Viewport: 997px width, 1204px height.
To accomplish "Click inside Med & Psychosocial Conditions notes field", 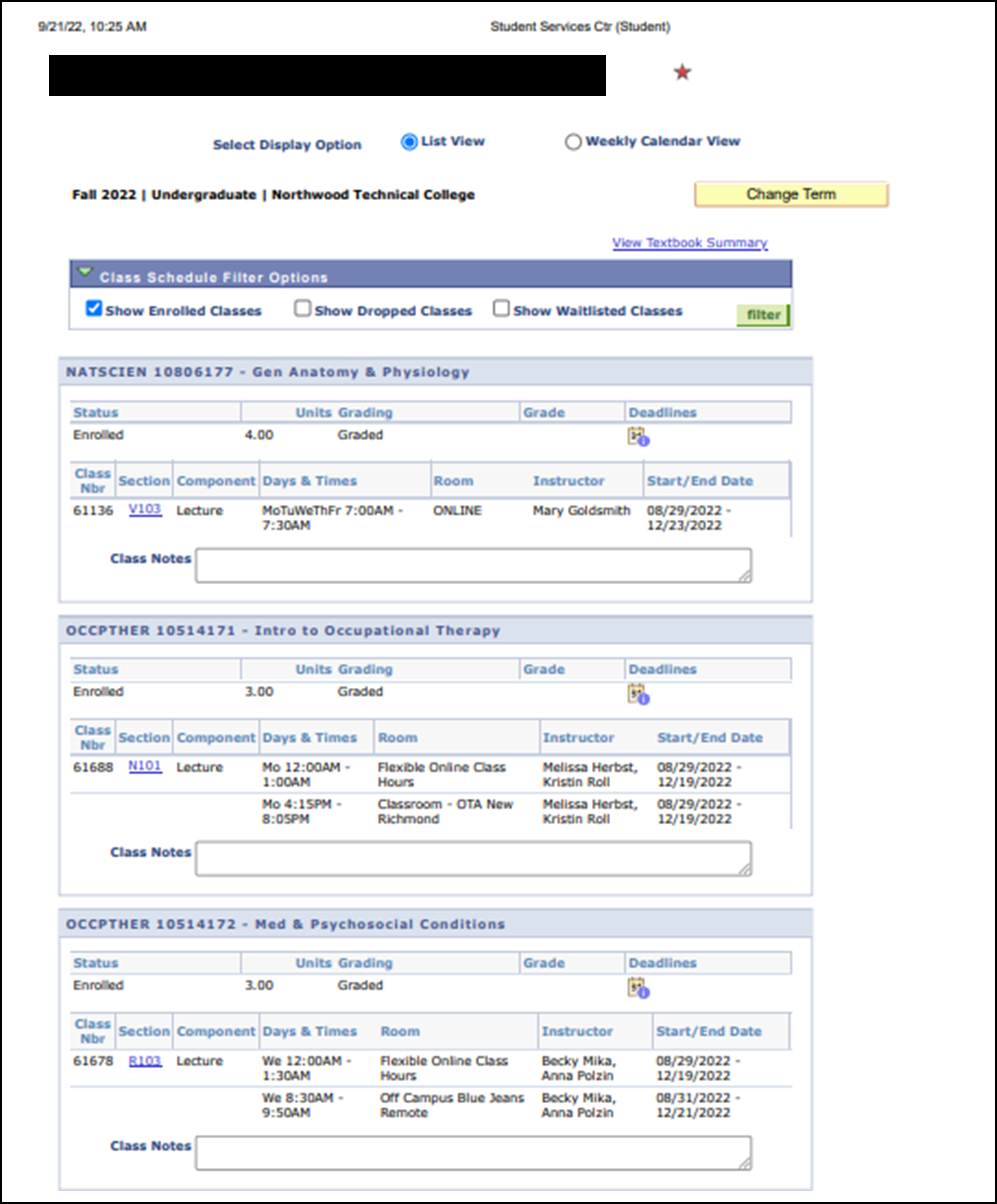I will pyautogui.click(x=470, y=1151).
